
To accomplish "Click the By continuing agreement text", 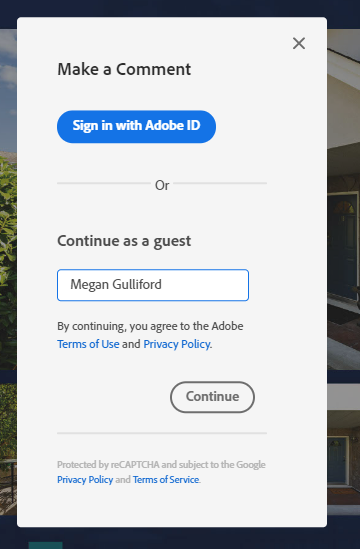I will (150, 326).
